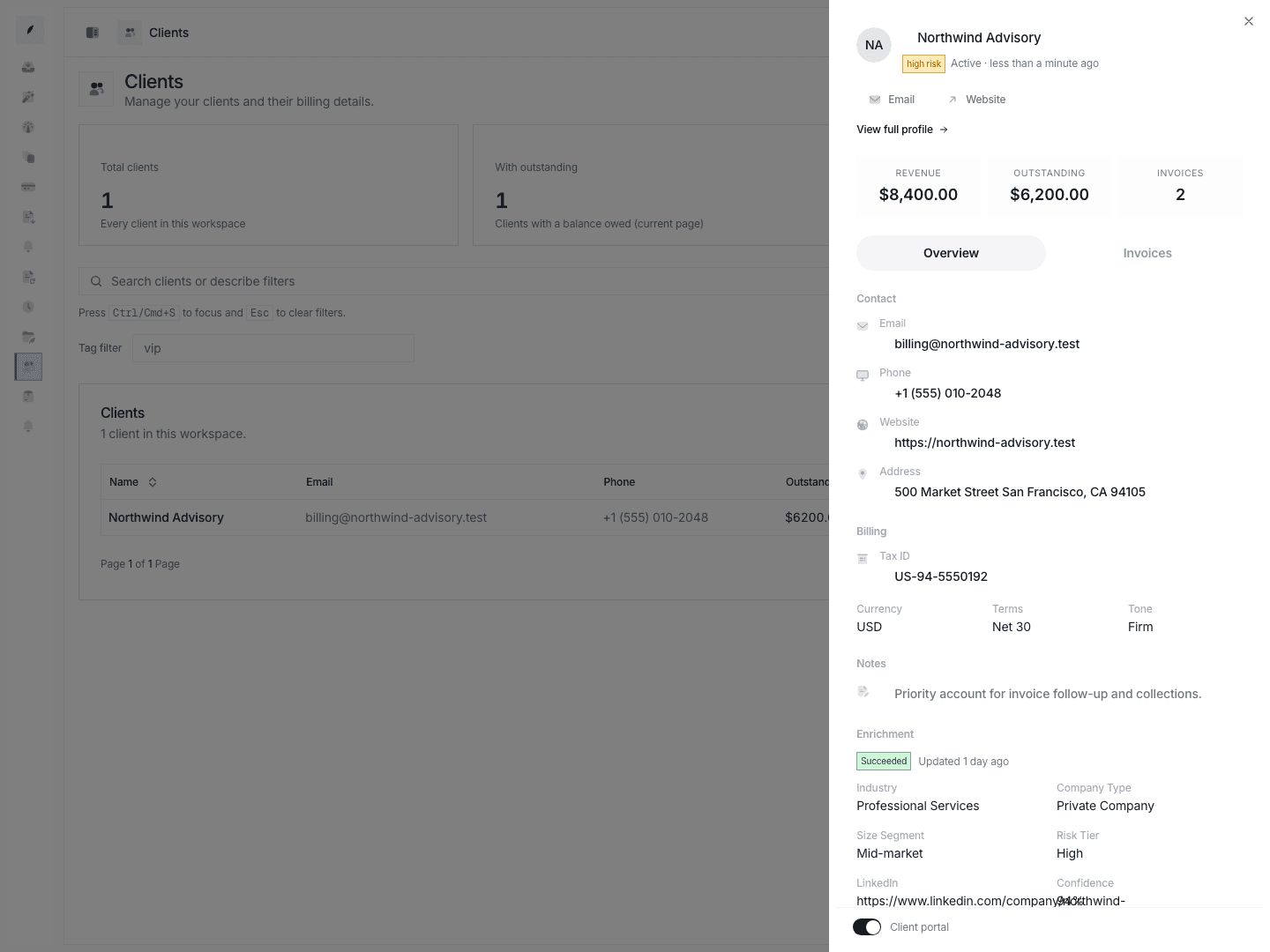Click the Professional Services industry value

pyautogui.click(x=917, y=806)
